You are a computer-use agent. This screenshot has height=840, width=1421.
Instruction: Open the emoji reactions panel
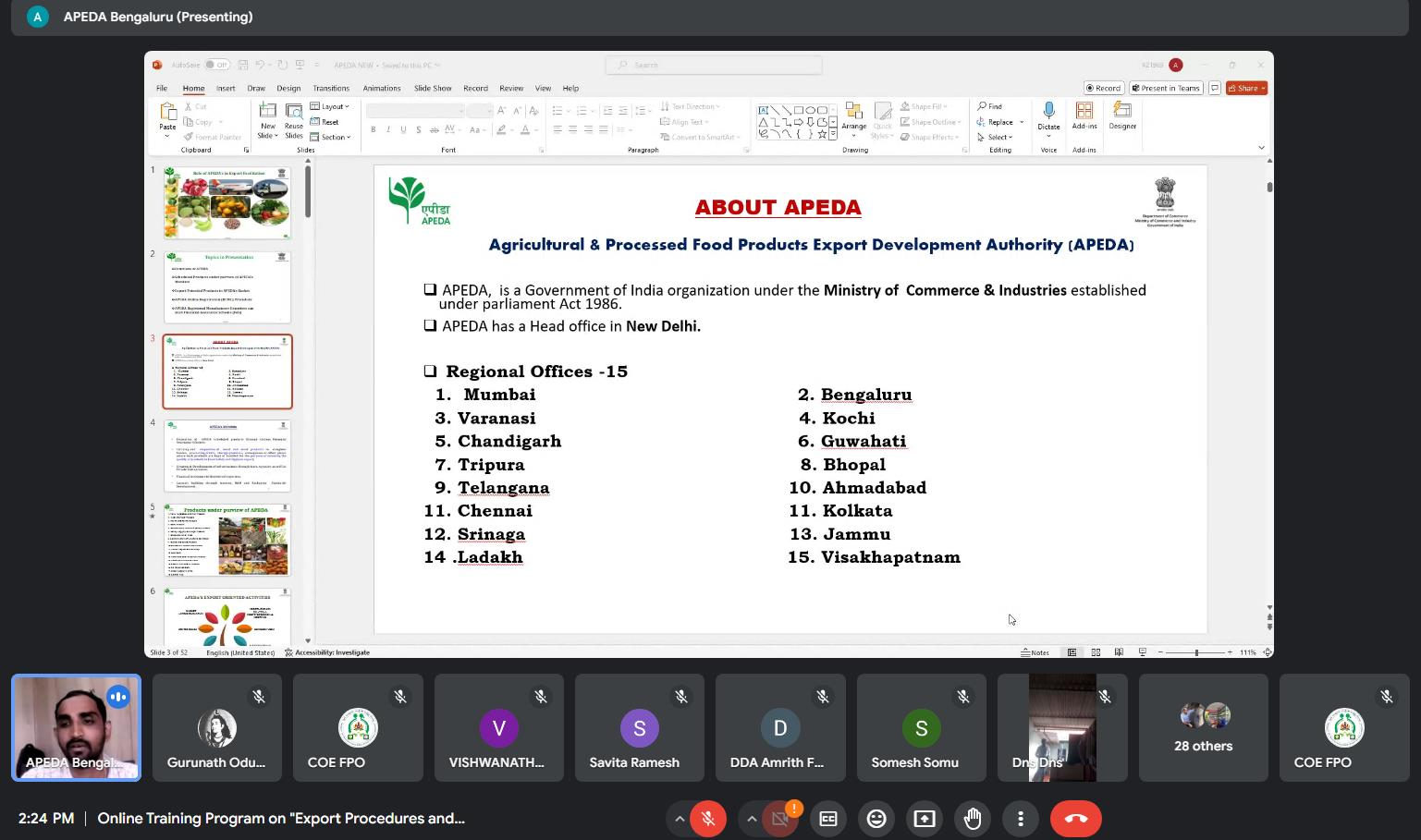[876, 819]
